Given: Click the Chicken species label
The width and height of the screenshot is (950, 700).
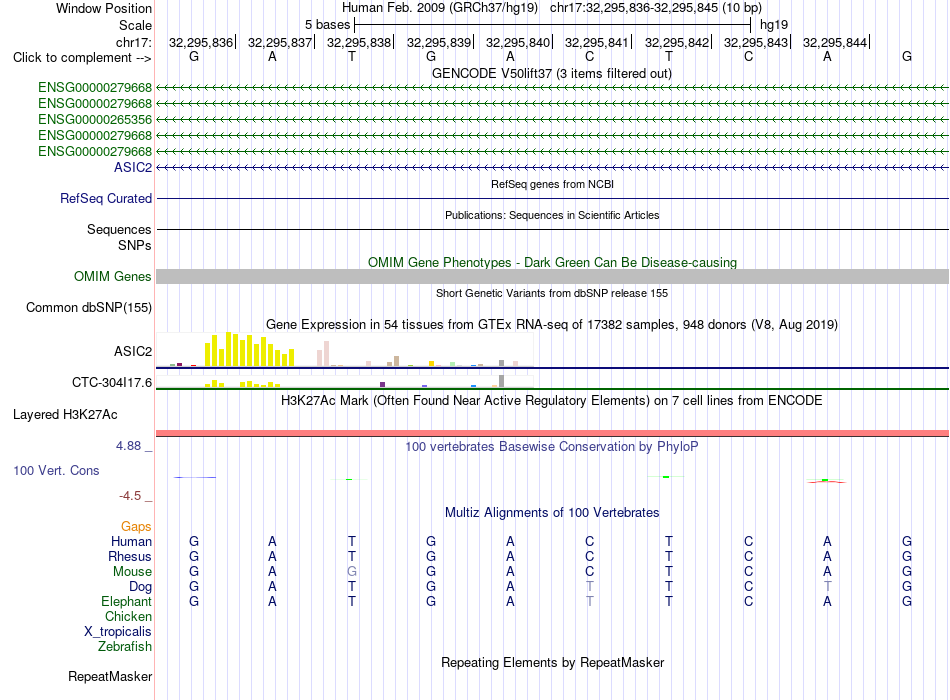Looking at the screenshot, I should point(128,616).
